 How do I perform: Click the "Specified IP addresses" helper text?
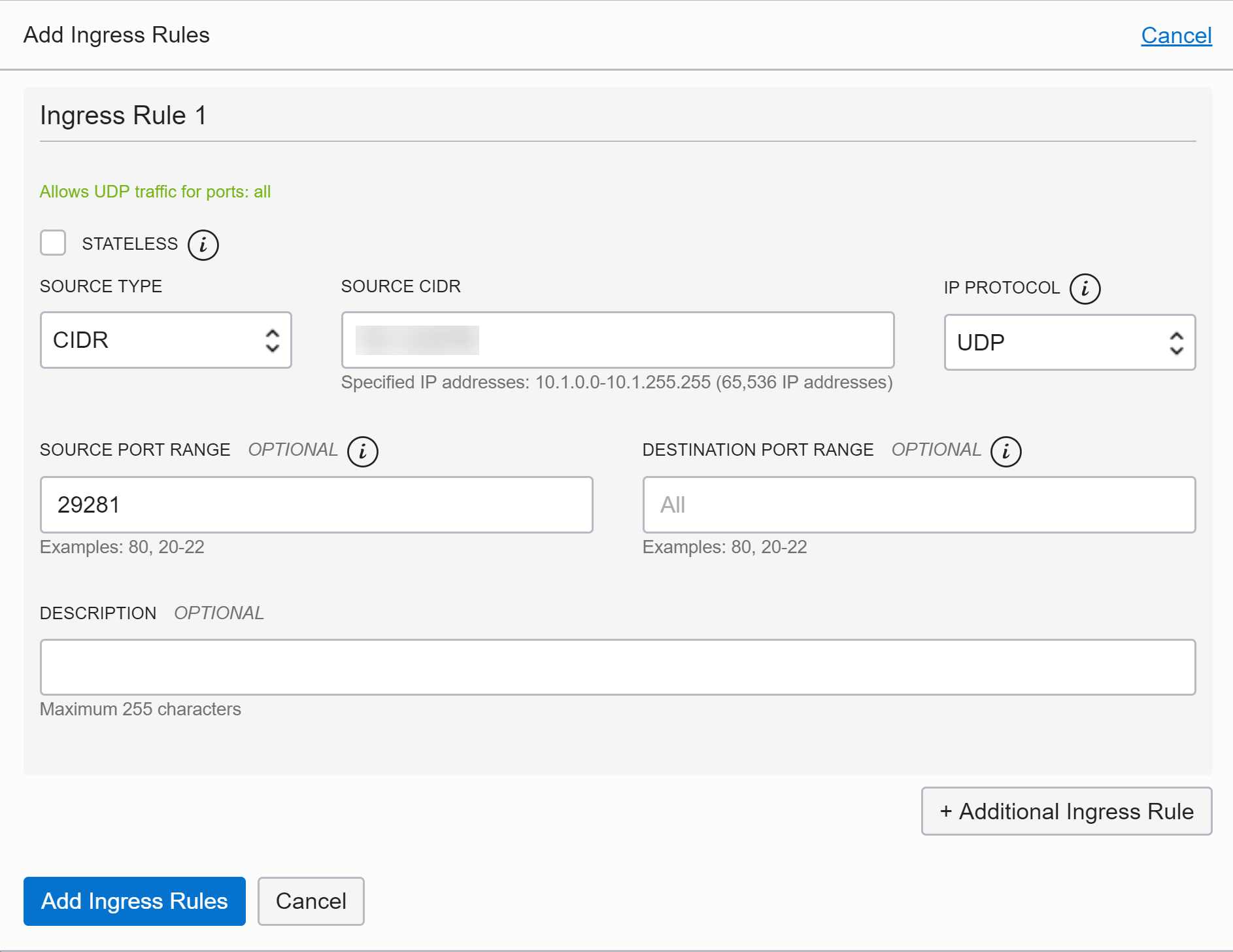coord(616,382)
